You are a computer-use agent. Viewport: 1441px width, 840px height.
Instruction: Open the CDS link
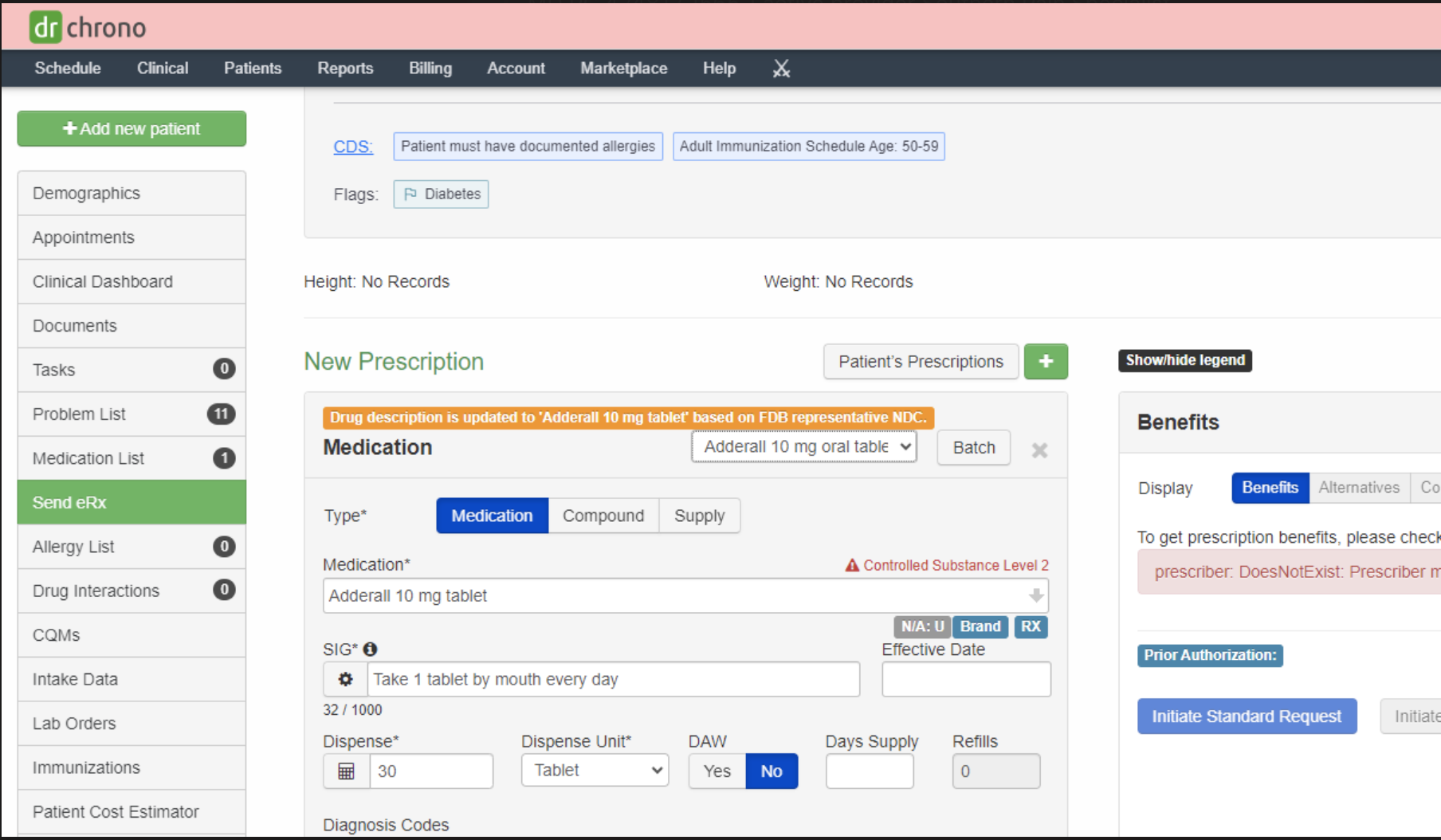click(x=353, y=147)
